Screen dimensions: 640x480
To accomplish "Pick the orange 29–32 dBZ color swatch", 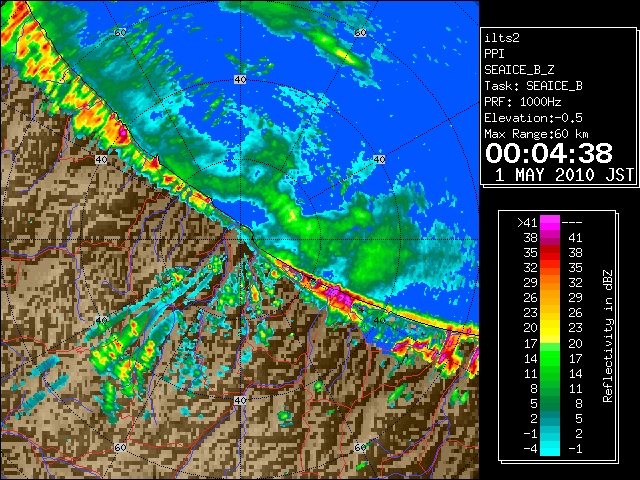I will [550, 283].
